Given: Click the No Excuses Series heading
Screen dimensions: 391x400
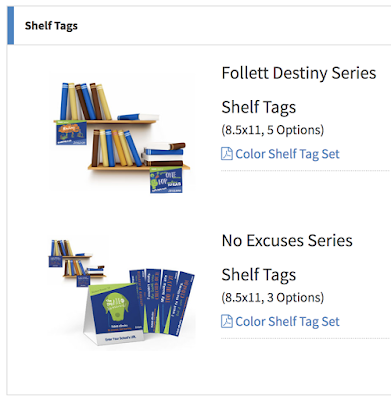Looking at the screenshot, I should click(x=287, y=240).
